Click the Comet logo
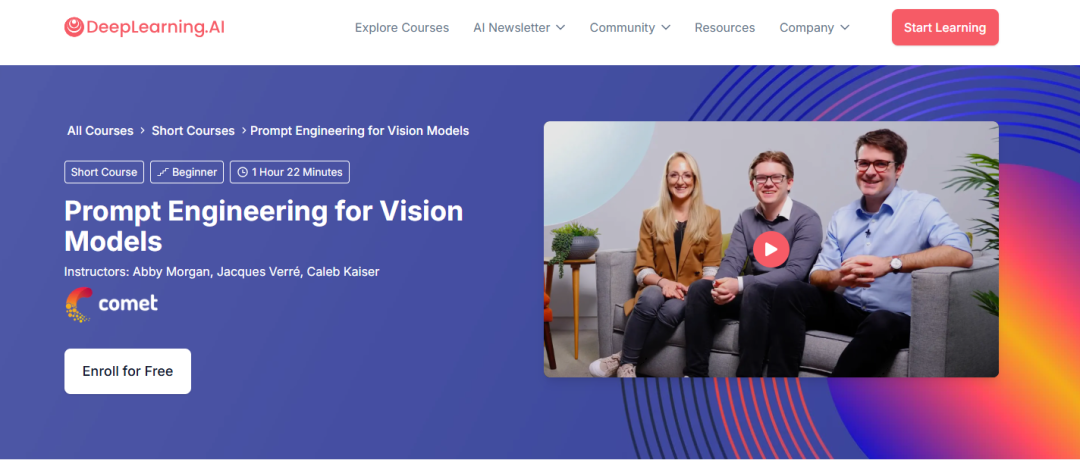Viewport: 1080px width, 460px height. click(x=112, y=304)
